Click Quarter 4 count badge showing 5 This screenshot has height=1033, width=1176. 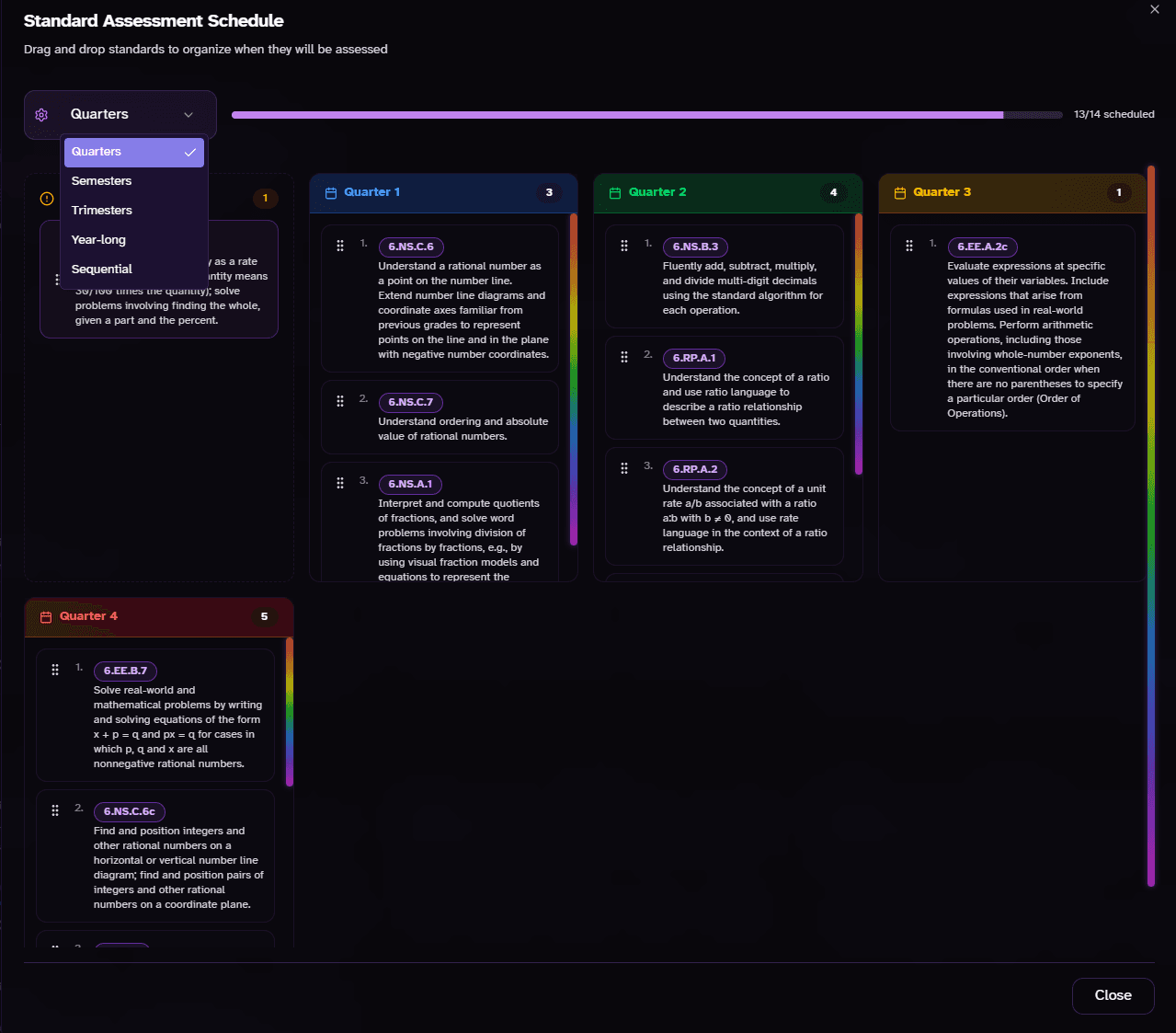click(x=264, y=617)
